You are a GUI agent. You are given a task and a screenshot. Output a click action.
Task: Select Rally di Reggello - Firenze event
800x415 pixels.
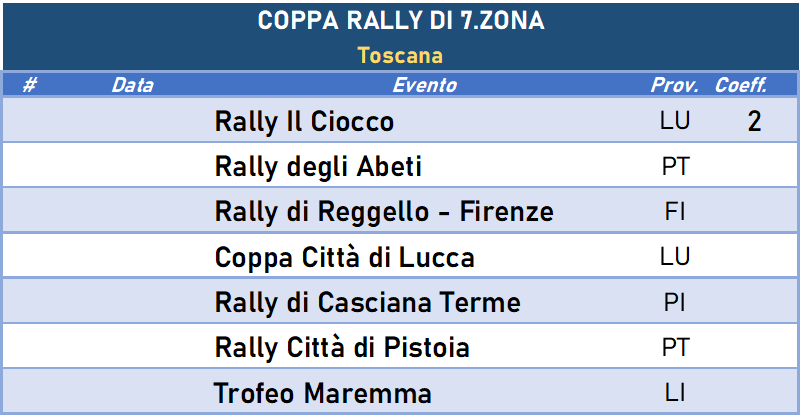click(384, 212)
